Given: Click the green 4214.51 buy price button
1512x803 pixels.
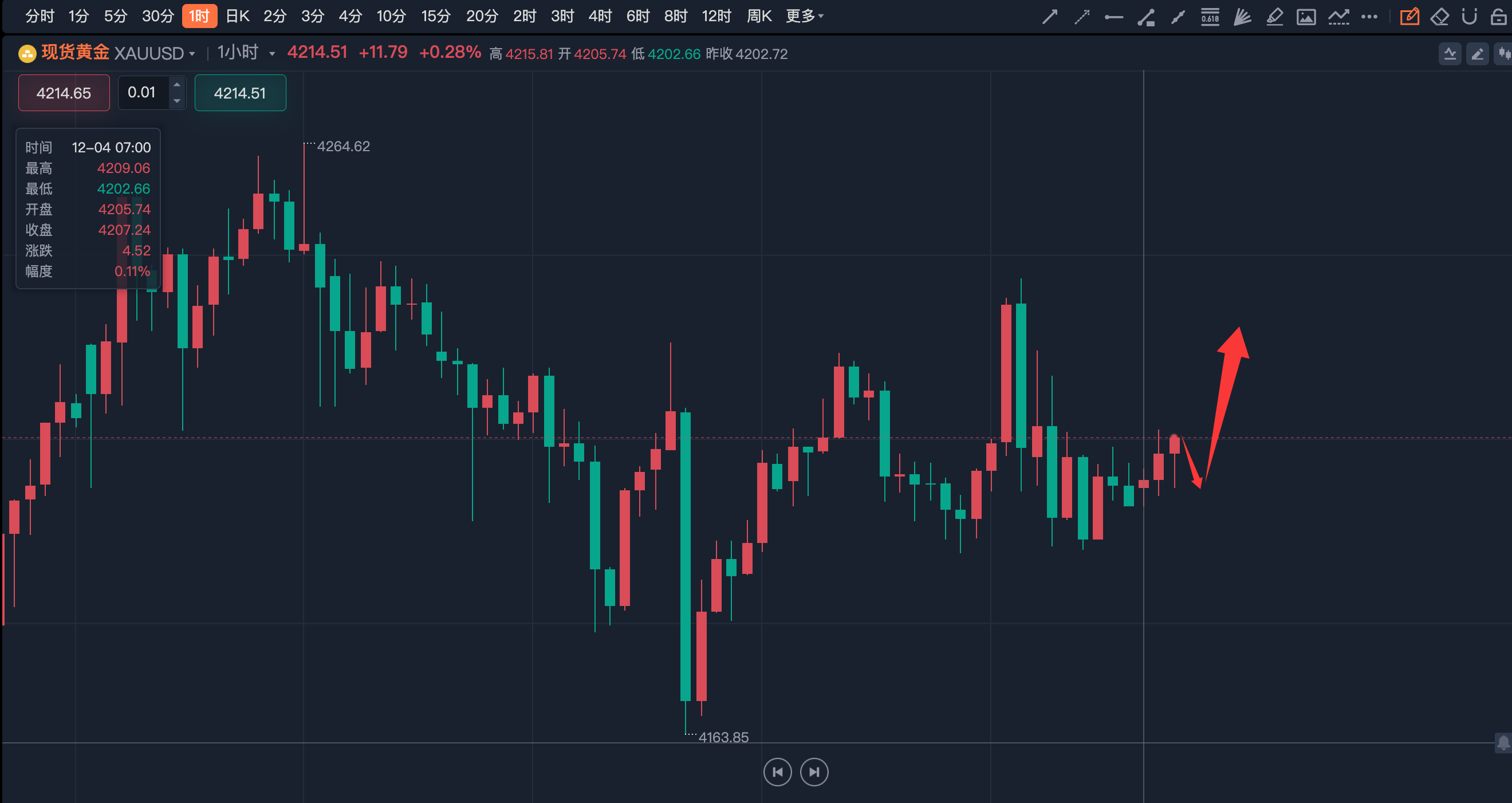Looking at the screenshot, I should [240, 93].
